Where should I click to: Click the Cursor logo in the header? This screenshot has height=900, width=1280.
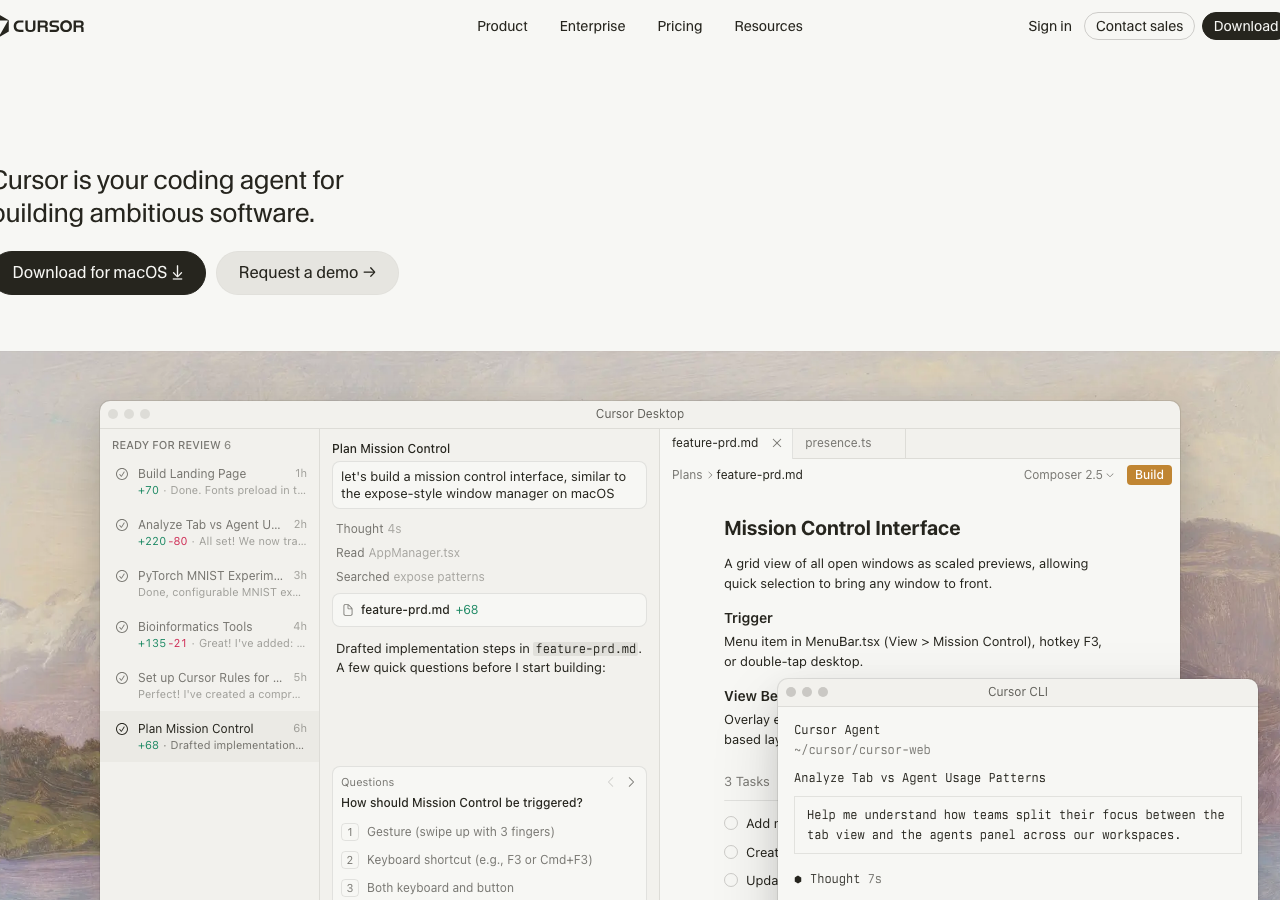(x=40, y=26)
